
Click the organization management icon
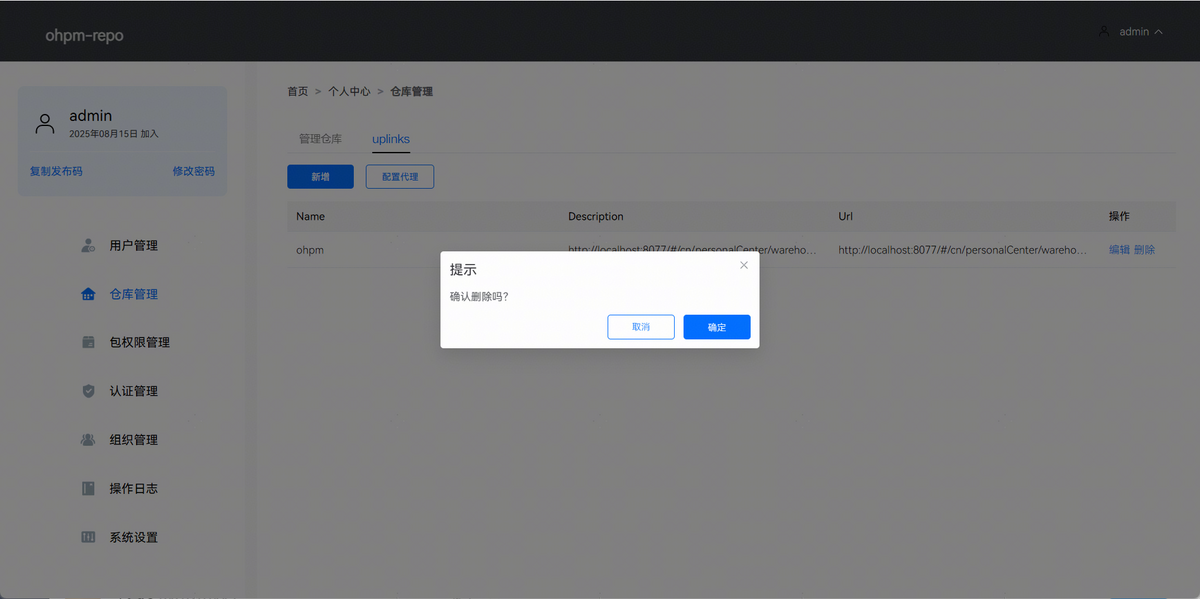pos(88,440)
